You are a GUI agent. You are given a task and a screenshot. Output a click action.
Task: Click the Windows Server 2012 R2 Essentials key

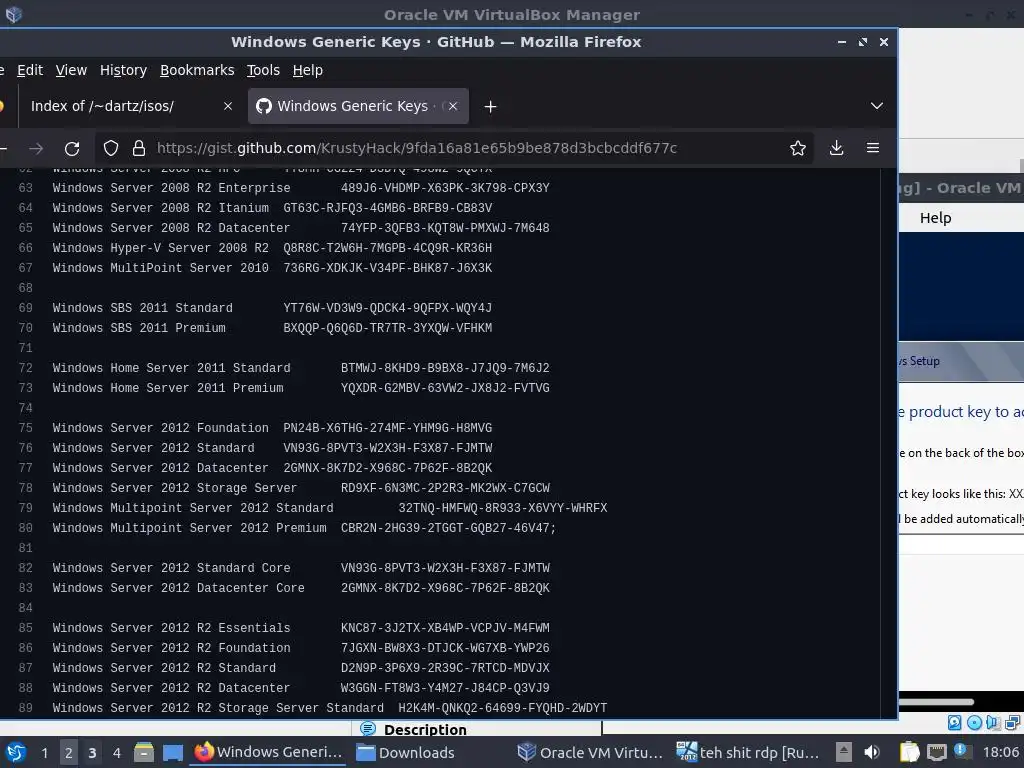point(445,628)
